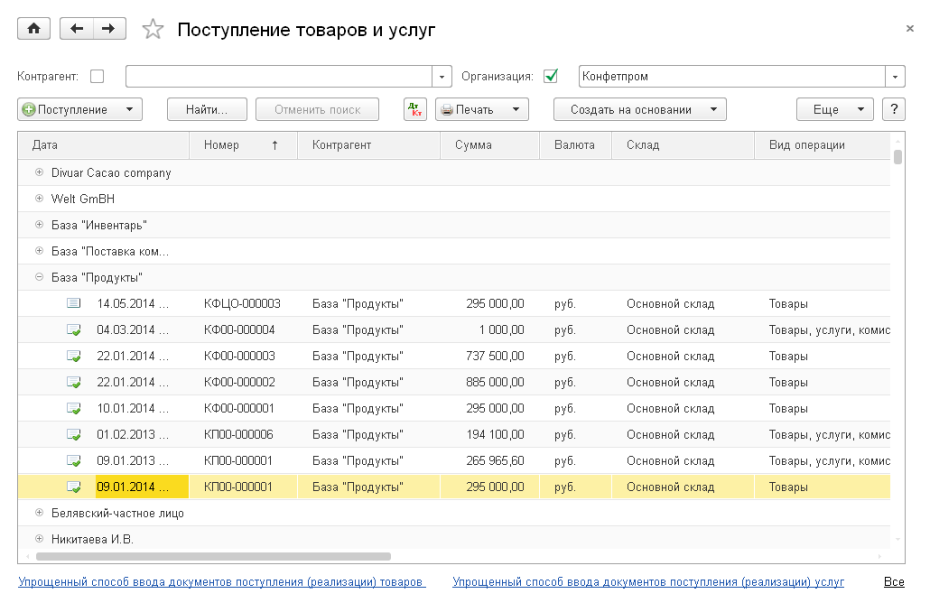Open the Еще menu
Viewport: 930px width, 603px height.
pos(835,110)
